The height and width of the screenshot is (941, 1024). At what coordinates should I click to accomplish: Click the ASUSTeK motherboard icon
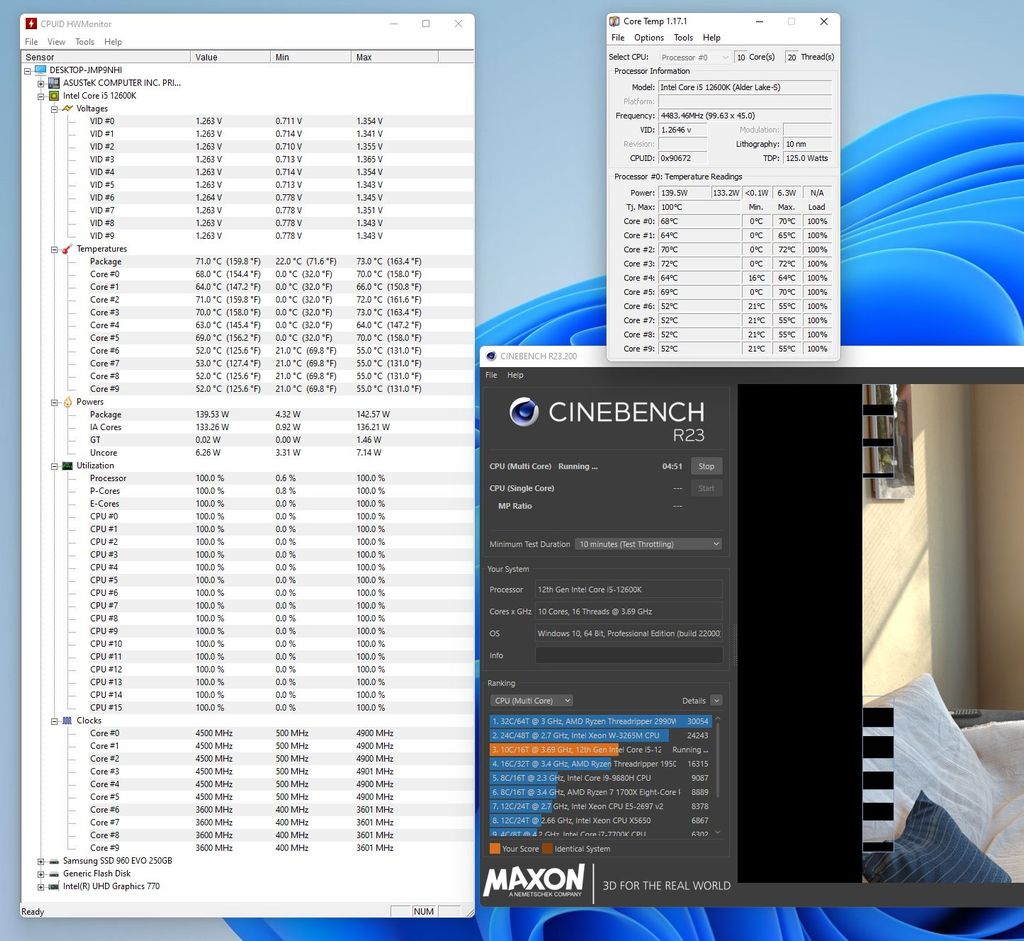pyautogui.click(x=54, y=83)
